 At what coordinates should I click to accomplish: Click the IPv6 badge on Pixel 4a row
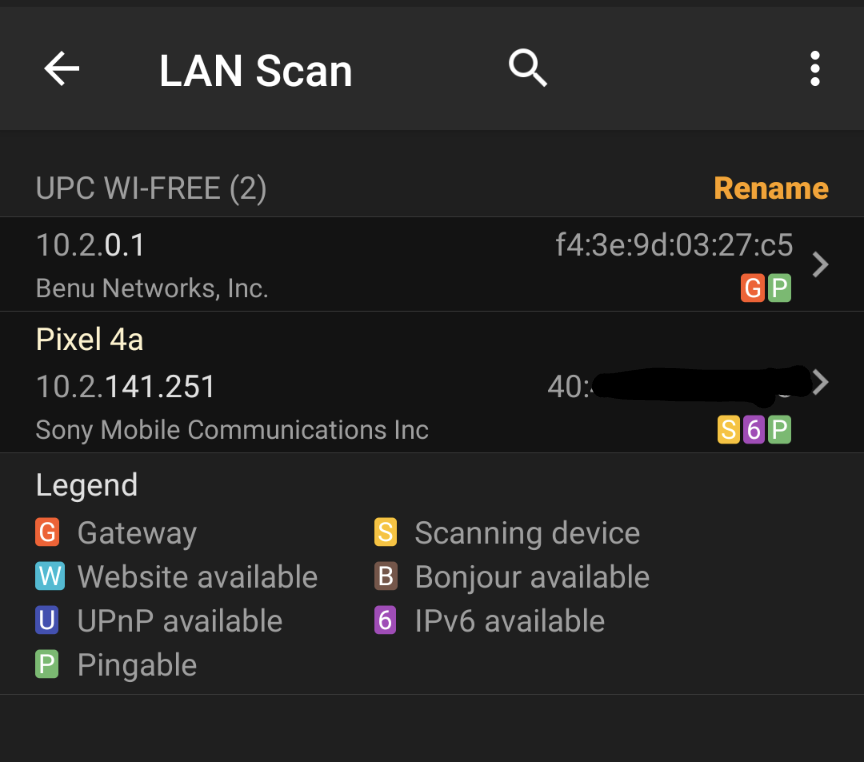pos(754,429)
